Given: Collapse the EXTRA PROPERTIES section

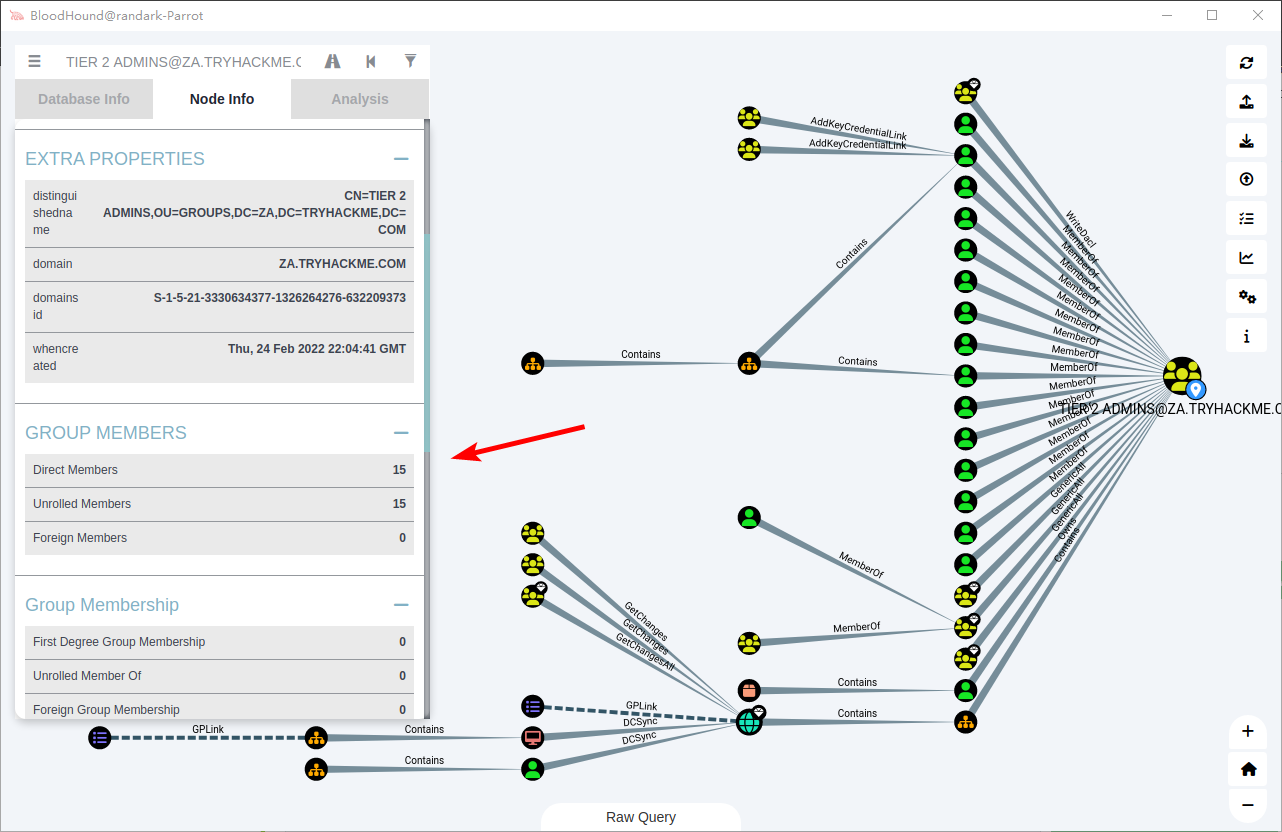Looking at the screenshot, I should [401, 159].
